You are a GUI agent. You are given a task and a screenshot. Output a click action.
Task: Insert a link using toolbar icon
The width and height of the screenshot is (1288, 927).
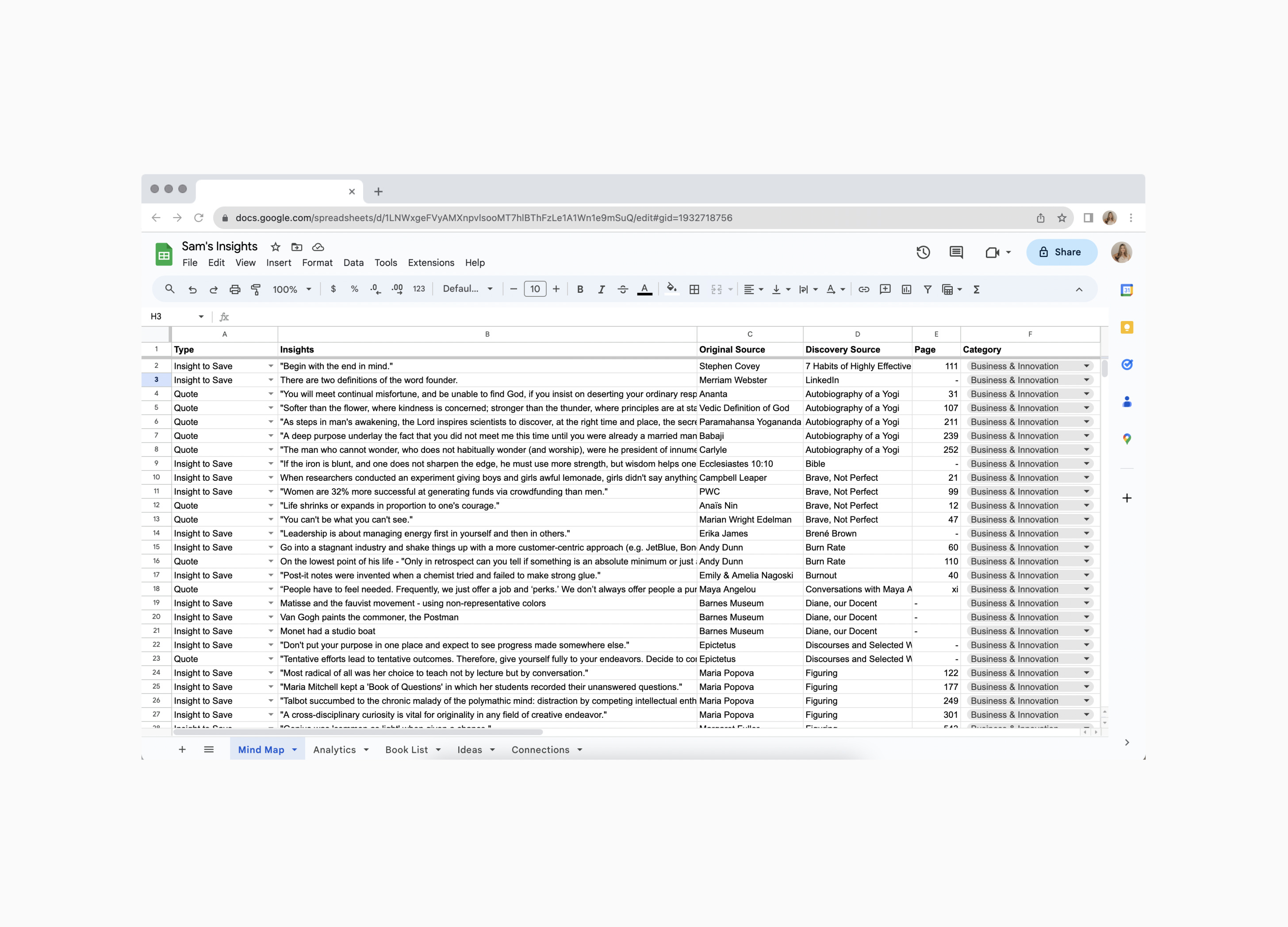(x=863, y=289)
